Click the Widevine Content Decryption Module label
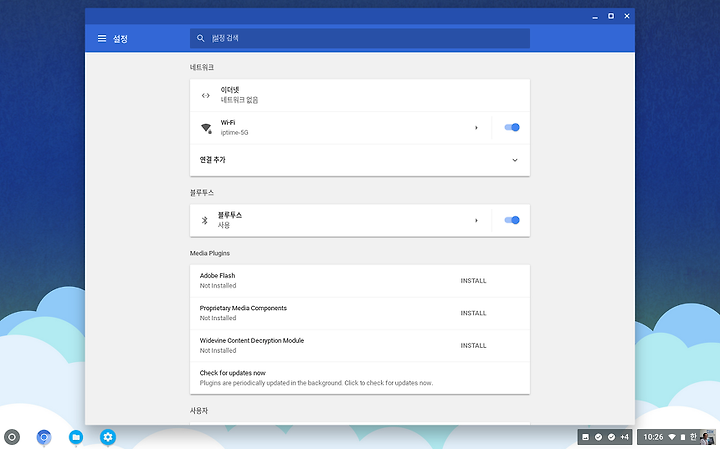 click(x=252, y=341)
